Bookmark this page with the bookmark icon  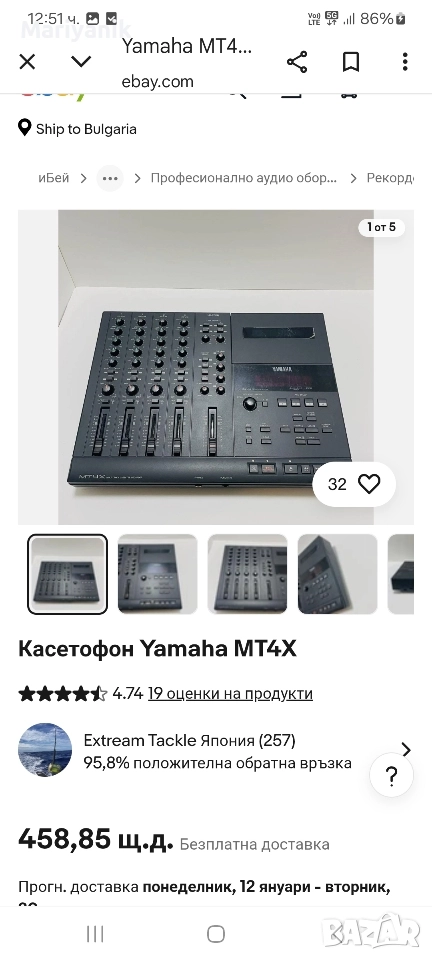click(351, 62)
